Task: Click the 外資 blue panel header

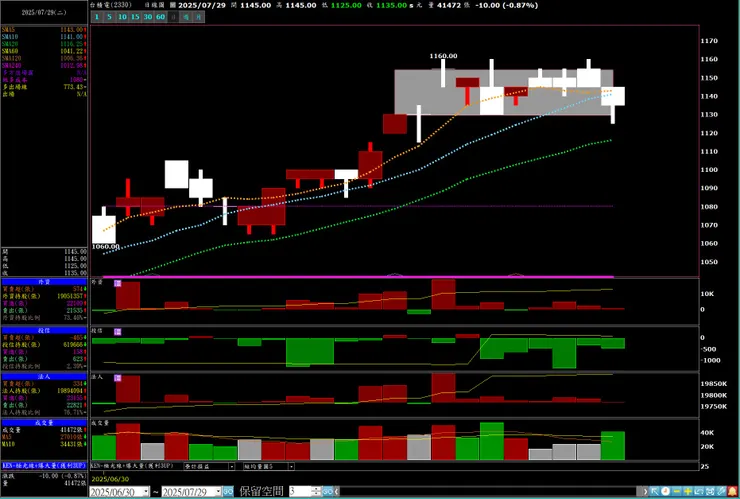Action: click(x=44, y=282)
